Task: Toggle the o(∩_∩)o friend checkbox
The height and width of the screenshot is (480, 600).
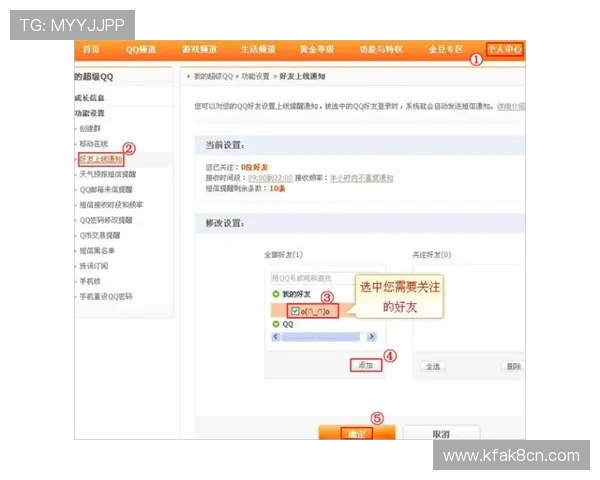Action: click(x=295, y=311)
